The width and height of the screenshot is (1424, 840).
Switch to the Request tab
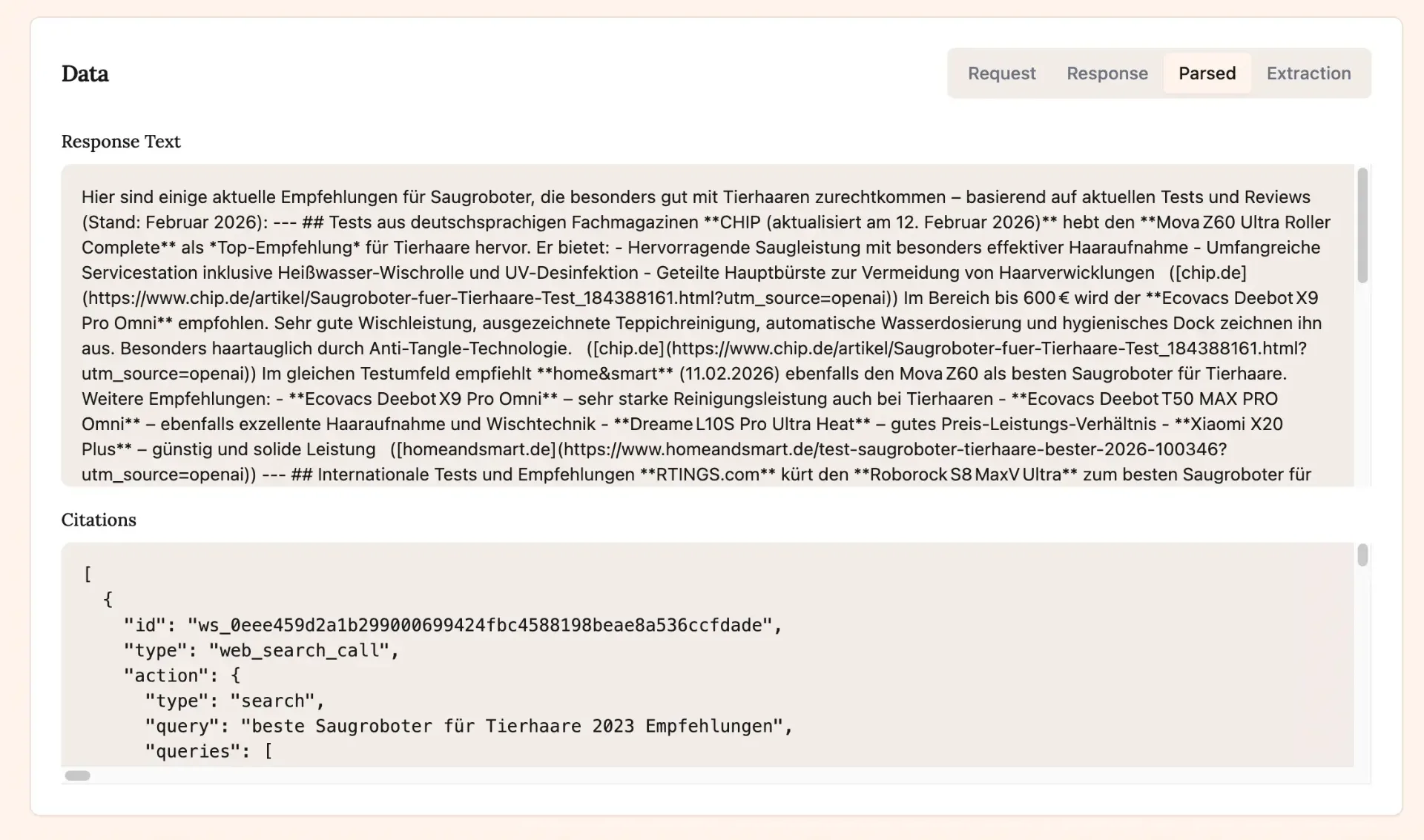point(1001,73)
